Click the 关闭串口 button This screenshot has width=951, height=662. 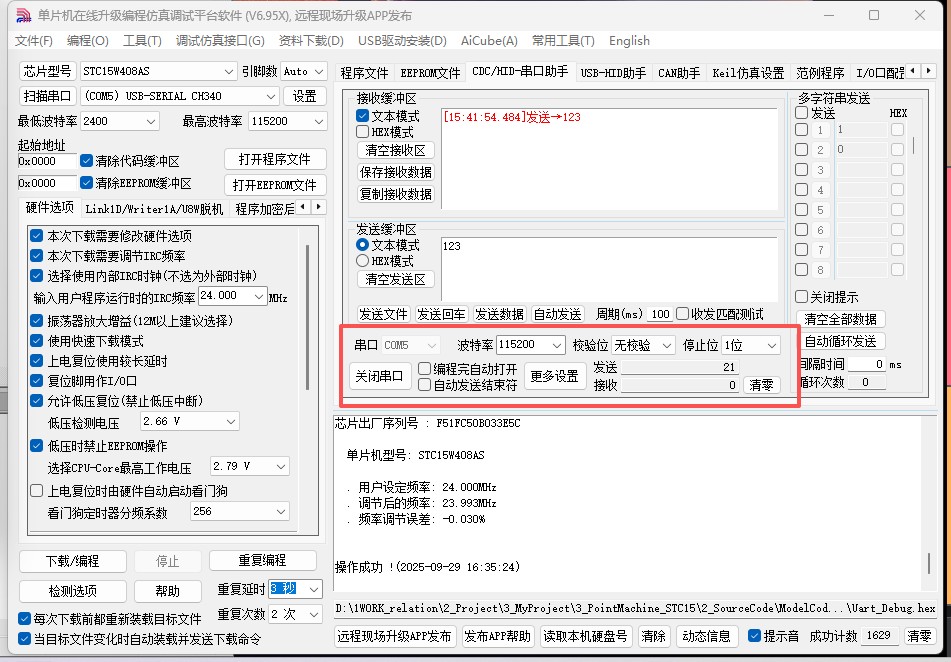(380, 377)
